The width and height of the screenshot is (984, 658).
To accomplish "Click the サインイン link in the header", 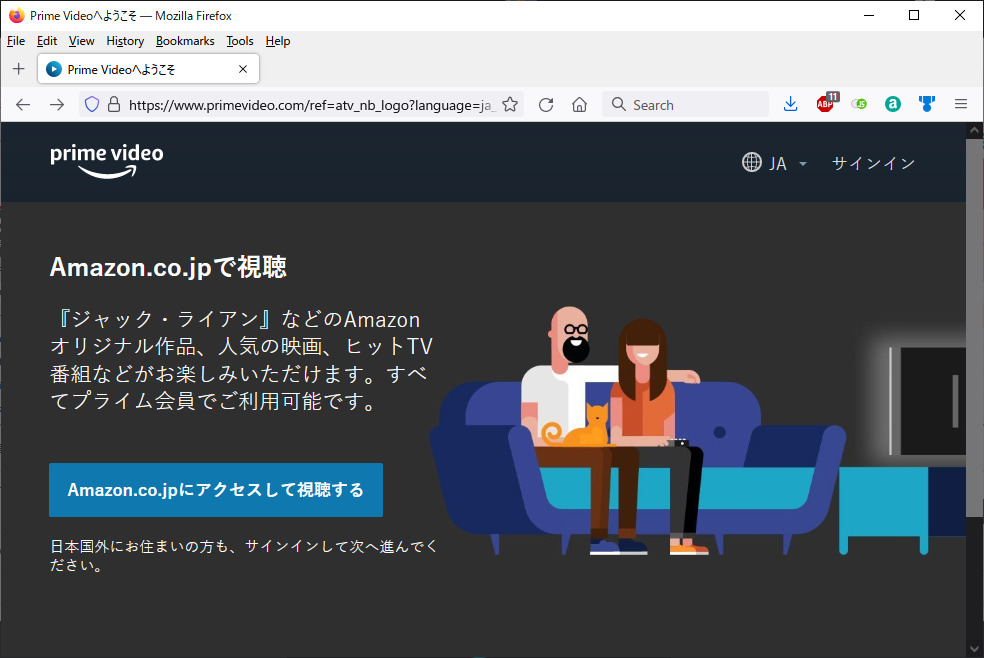I will (x=873, y=163).
